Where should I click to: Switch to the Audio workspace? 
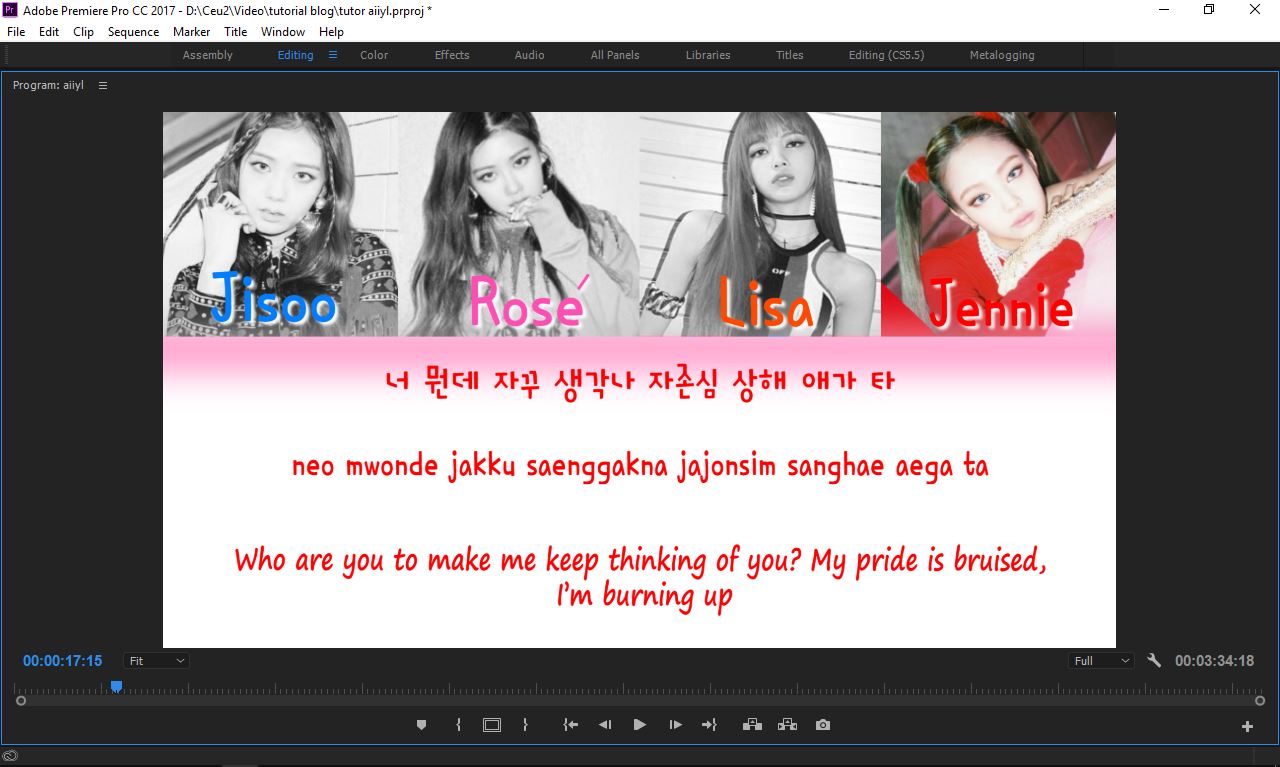click(x=530, y=55)
